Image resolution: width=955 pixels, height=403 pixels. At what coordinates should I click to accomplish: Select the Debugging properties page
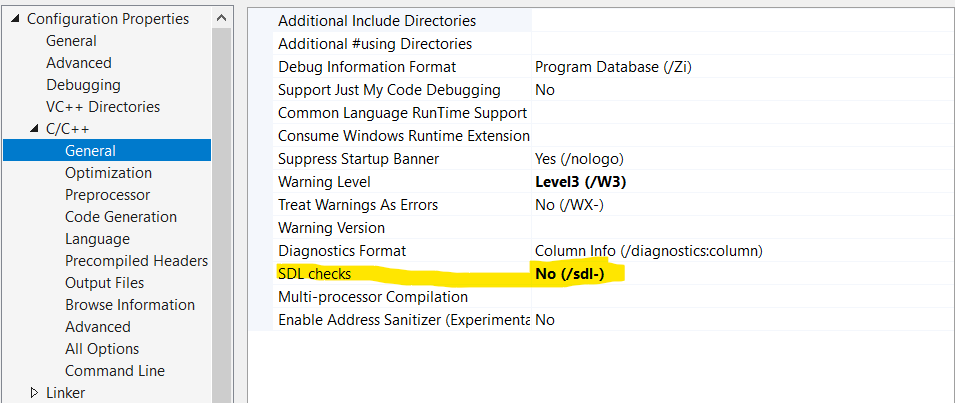point(83,85)
